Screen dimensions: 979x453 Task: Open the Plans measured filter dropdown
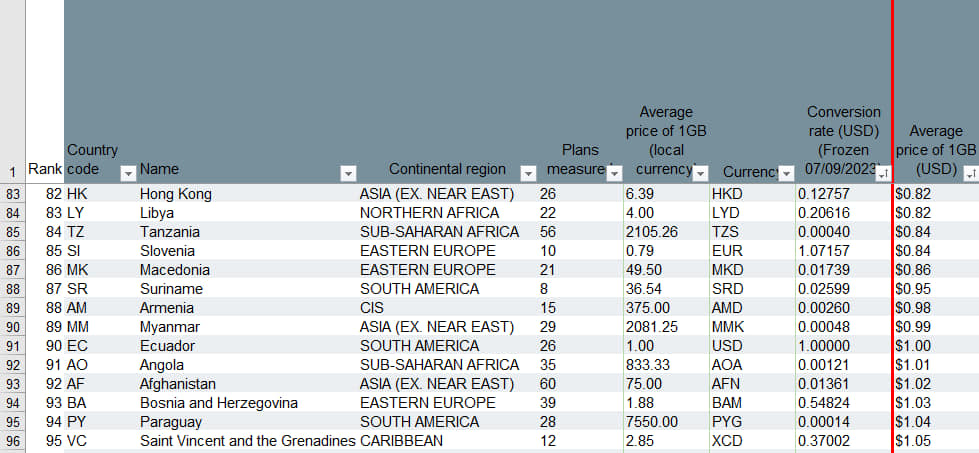tap(614, 173)
